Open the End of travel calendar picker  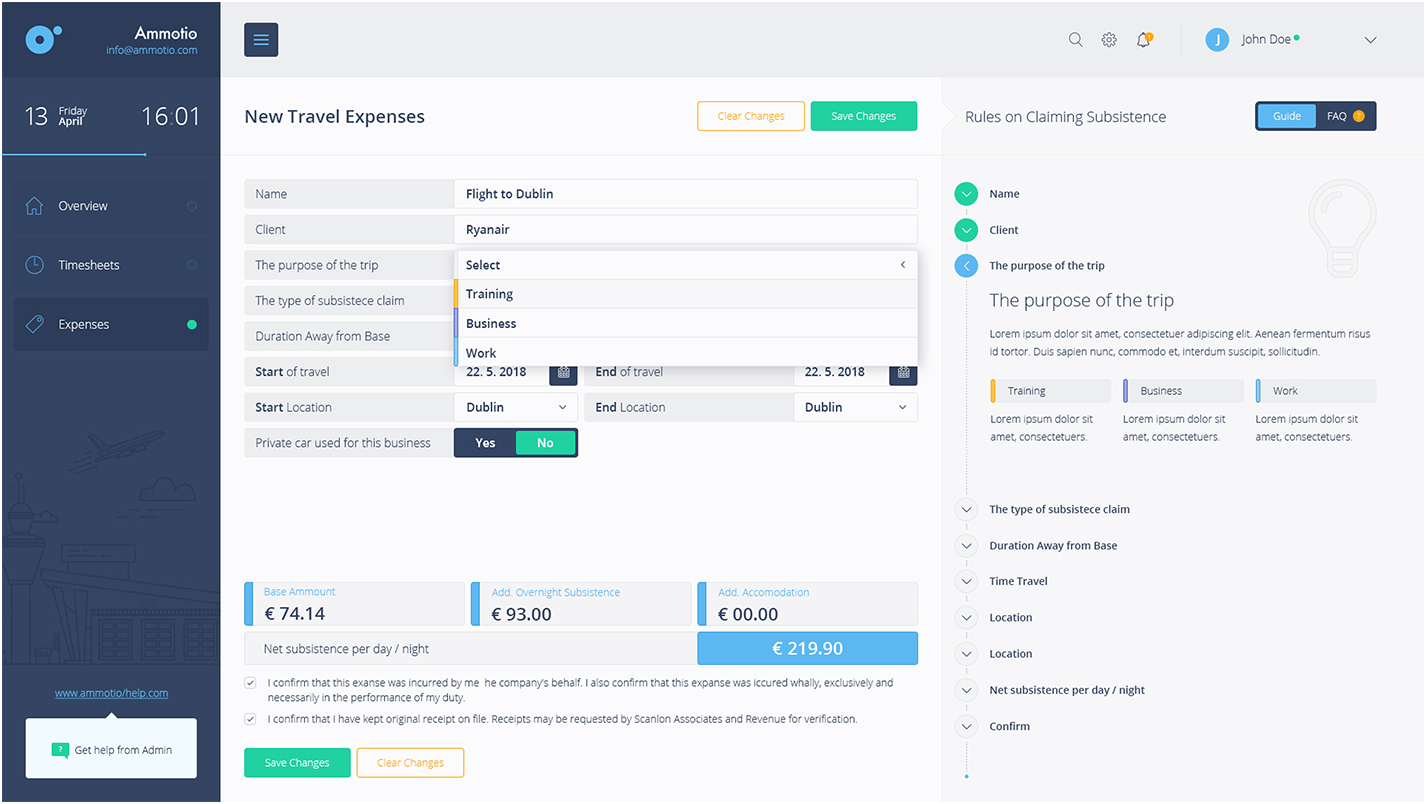pyautogui.click(x=903, y=372)
